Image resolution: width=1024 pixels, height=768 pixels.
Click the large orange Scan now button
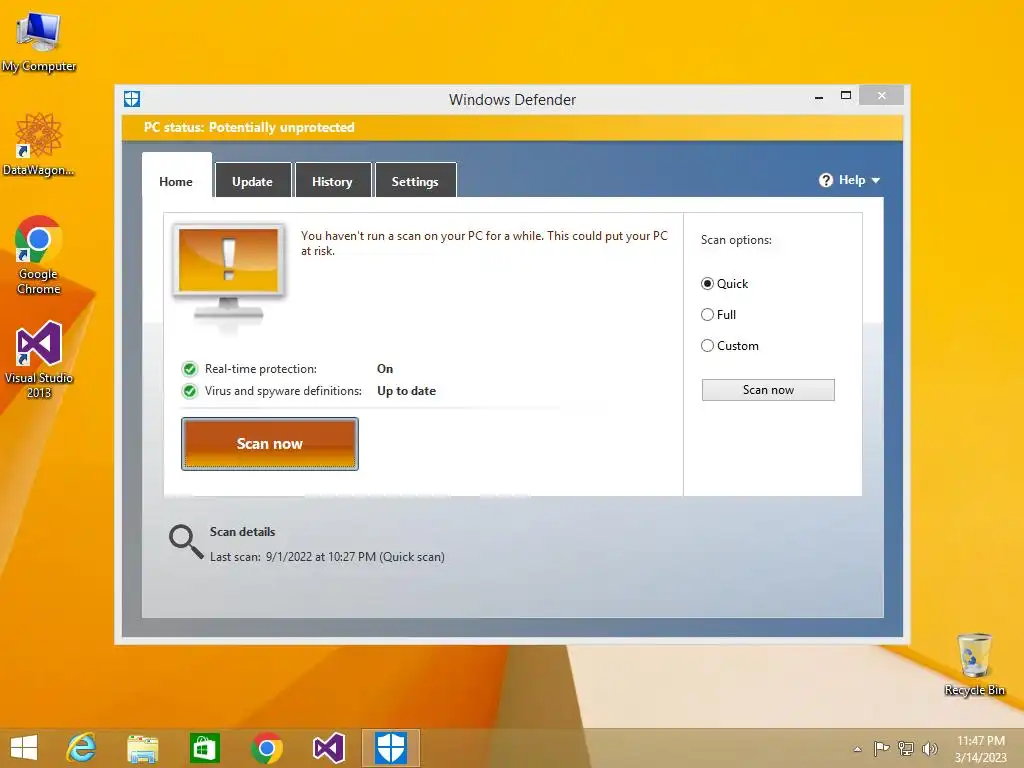[270, 444]
